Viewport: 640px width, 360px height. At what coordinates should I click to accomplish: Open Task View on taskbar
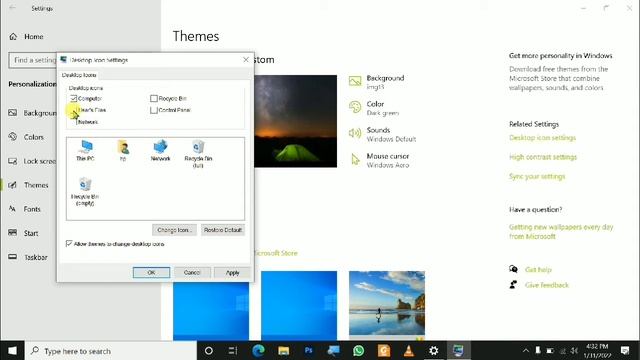point(233,351)
